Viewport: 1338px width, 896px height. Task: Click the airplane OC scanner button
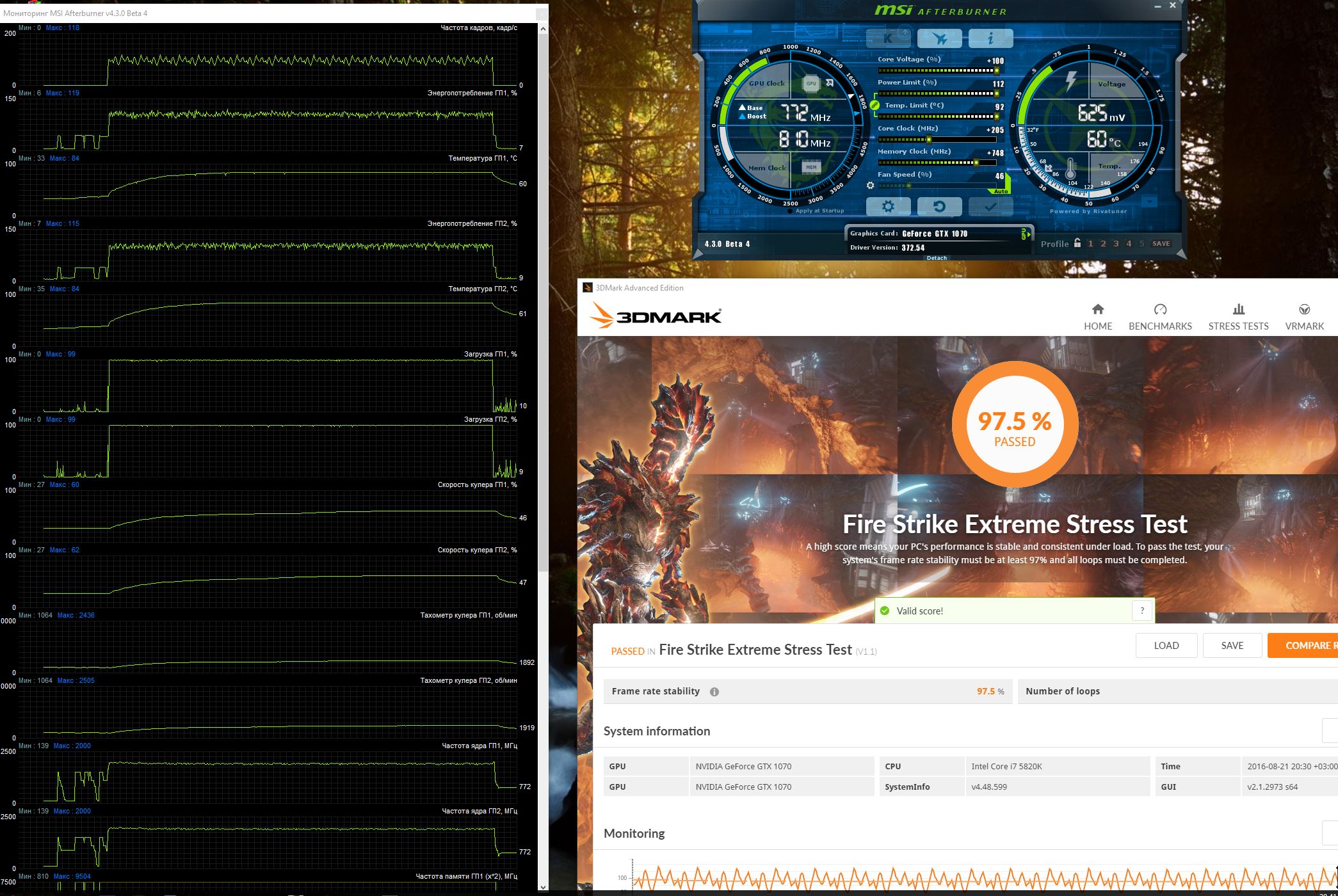click(x=939, y=38)
